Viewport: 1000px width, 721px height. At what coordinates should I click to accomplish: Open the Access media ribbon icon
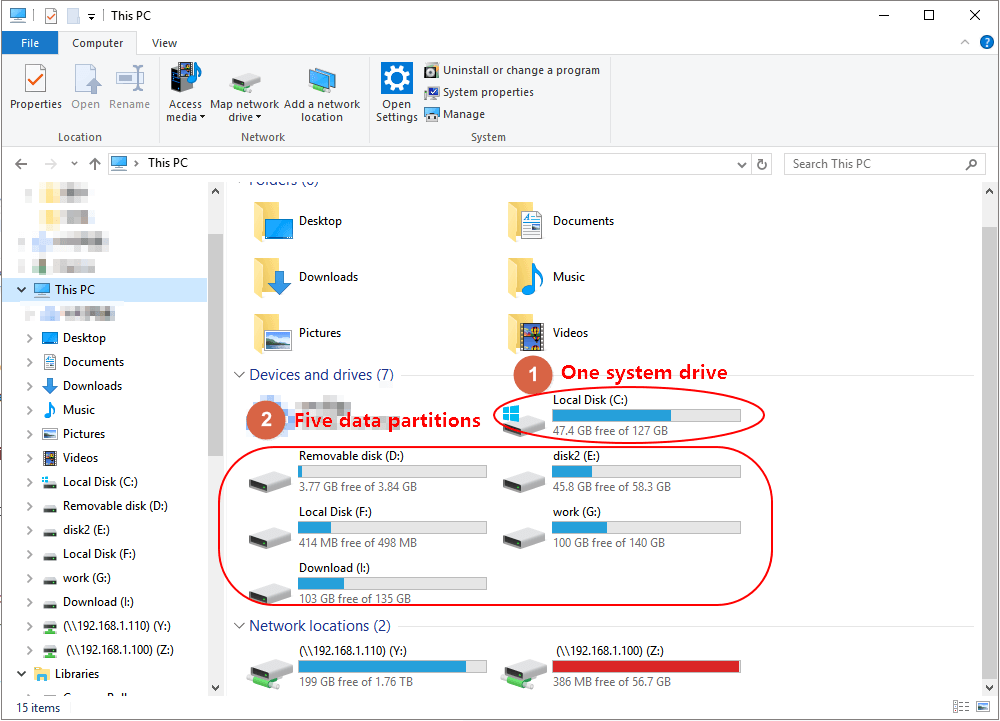(x=185, y=80)
